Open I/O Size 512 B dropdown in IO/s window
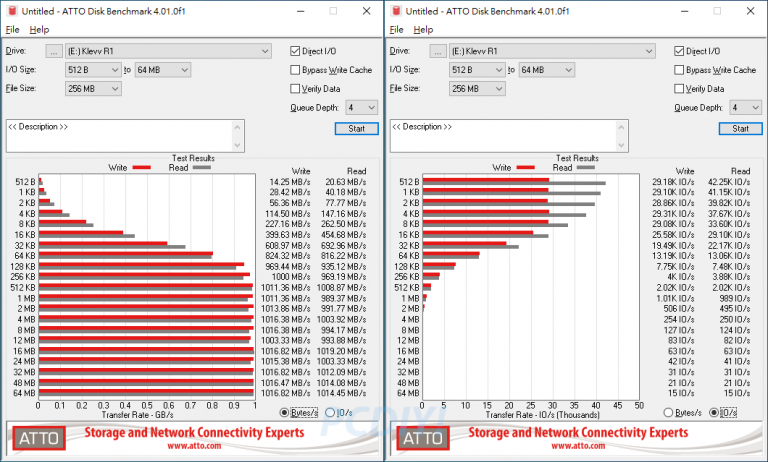768x462 pixels. (x=477, y=70)
